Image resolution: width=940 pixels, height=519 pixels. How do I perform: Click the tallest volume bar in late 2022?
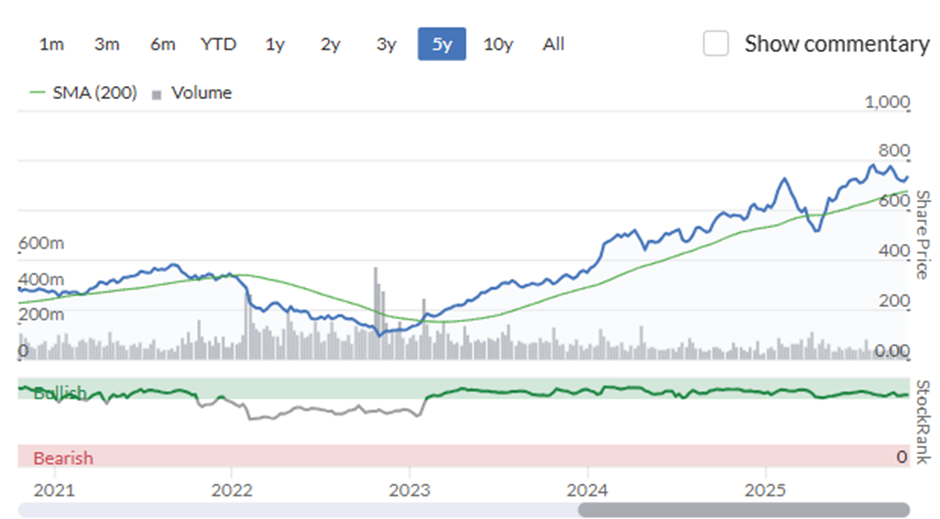(376, 313)
